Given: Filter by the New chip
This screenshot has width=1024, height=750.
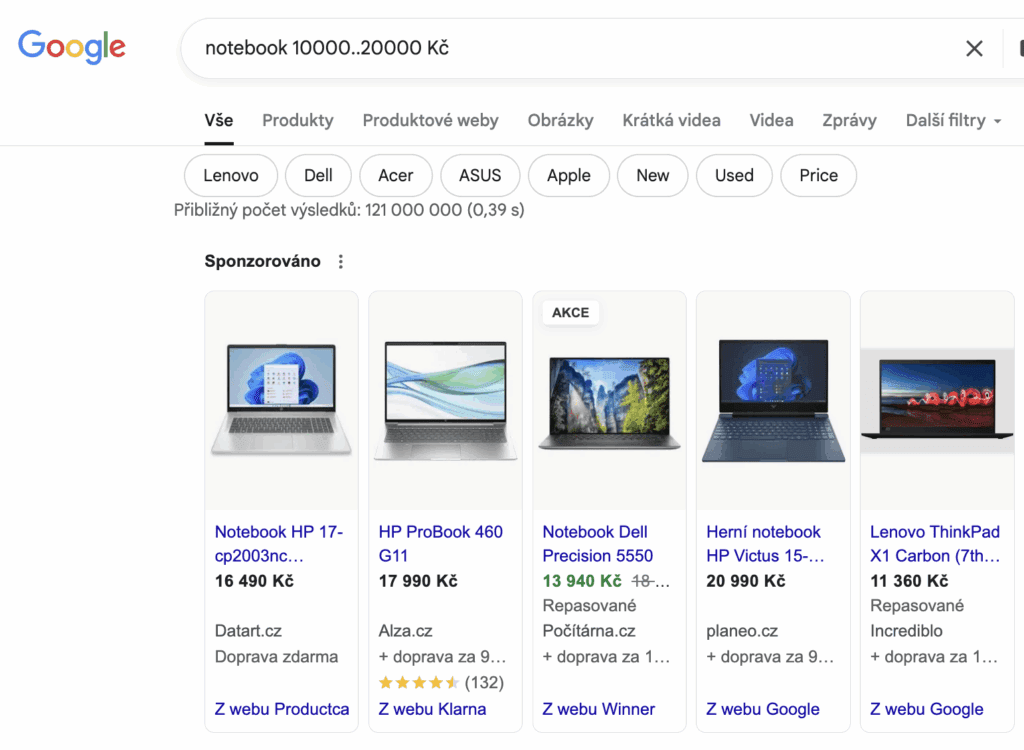Looking at the screenshot, I should (x=652, y=176).
